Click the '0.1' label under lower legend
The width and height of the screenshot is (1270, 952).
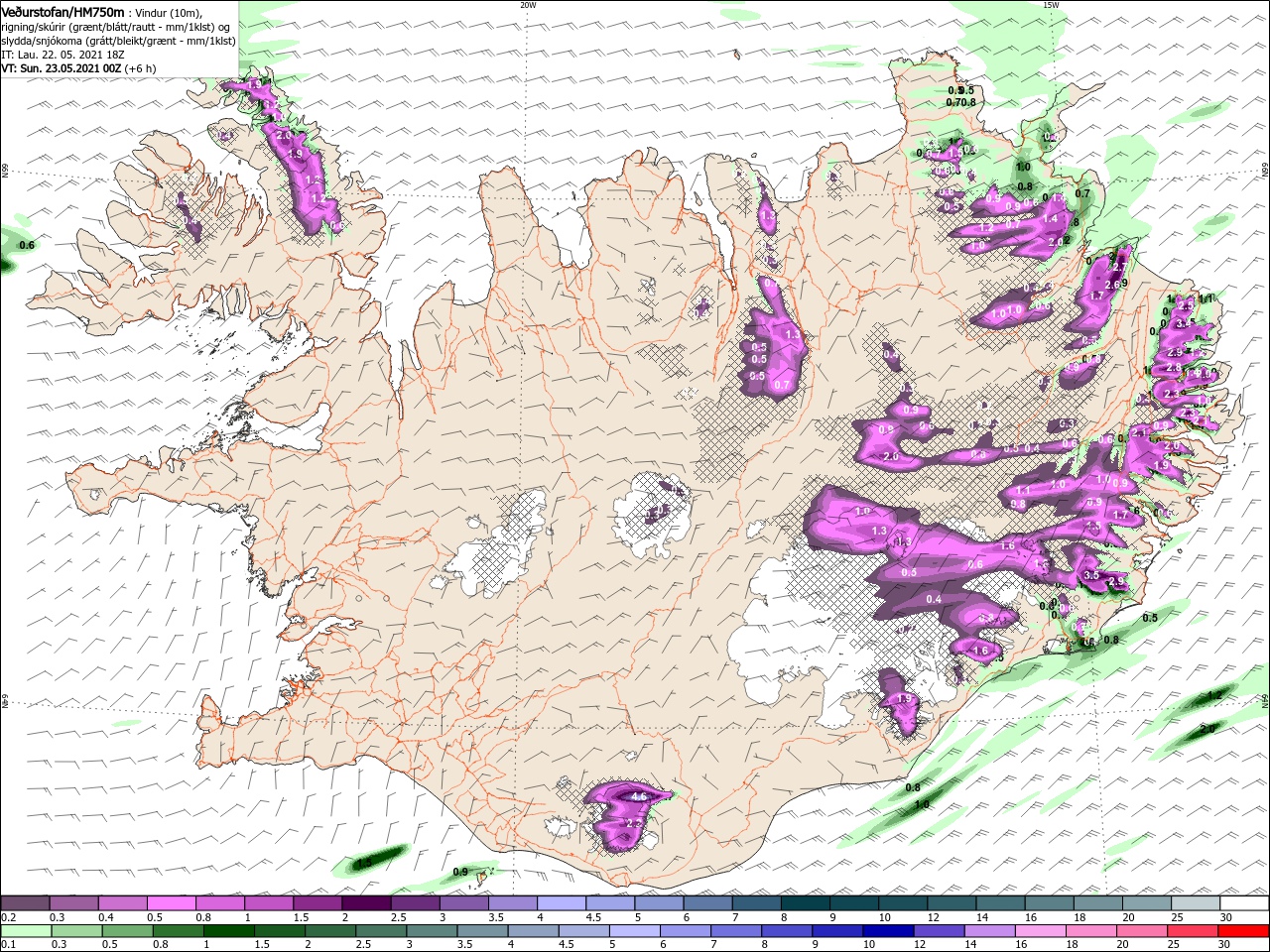click(x=9, y=945)
